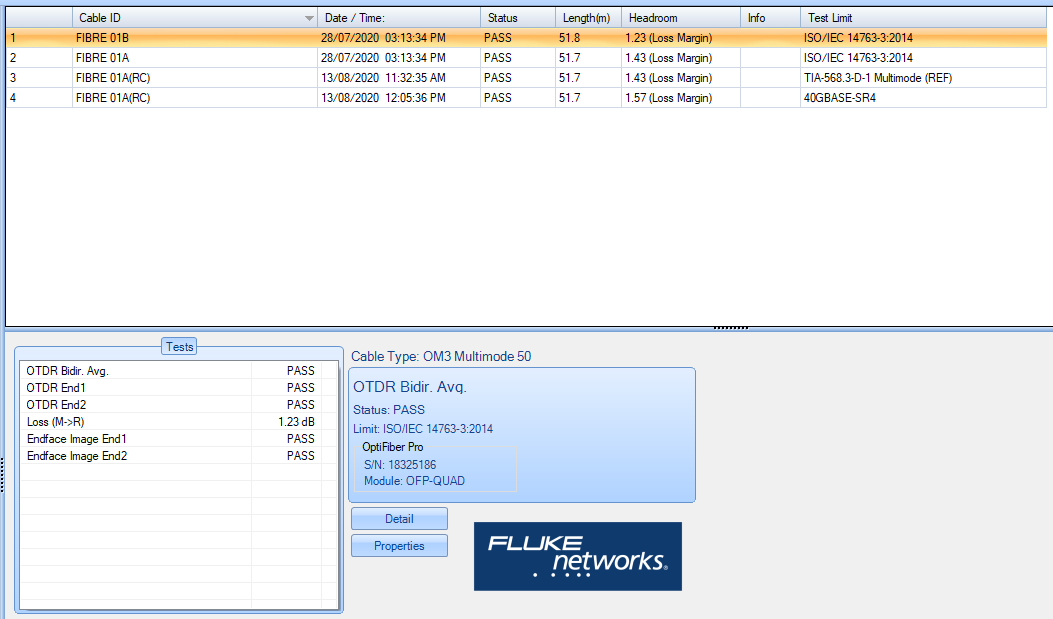Click the Fluke Networks logo
The width and height of the screenshot is (1053, 619).
click(577, 556)
